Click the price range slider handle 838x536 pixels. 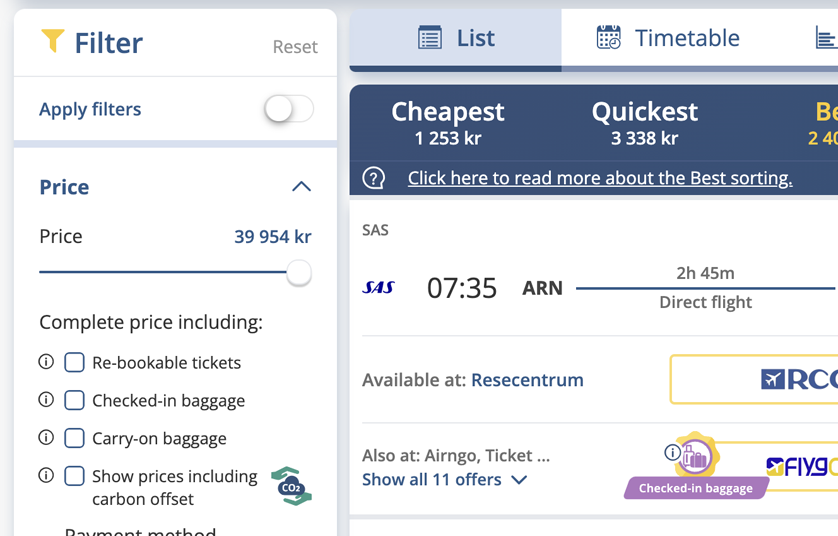point(298,273)
